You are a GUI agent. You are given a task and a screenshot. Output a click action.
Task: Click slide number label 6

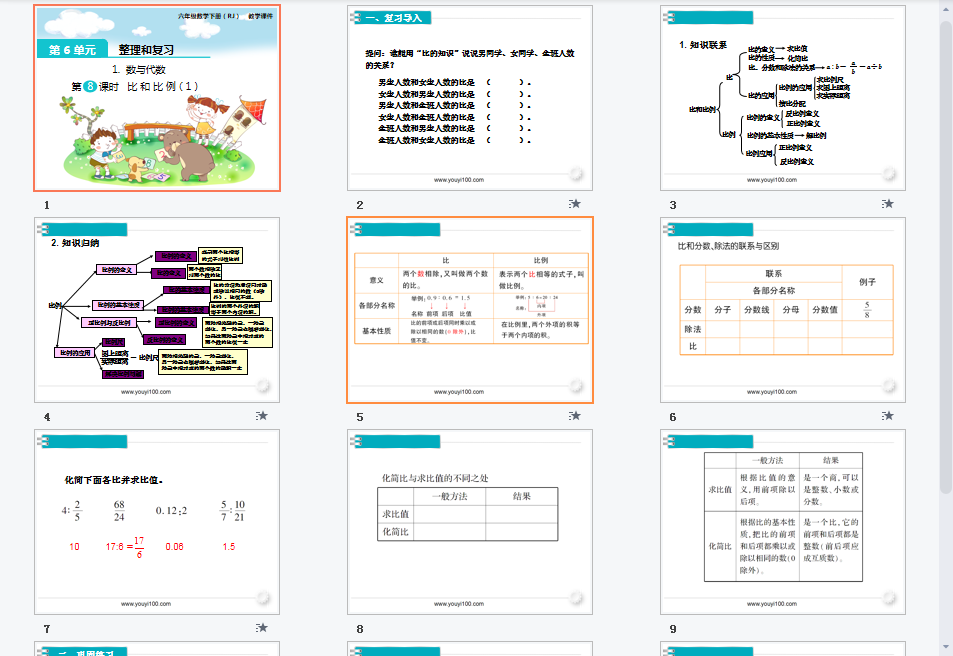coord(673,417)
